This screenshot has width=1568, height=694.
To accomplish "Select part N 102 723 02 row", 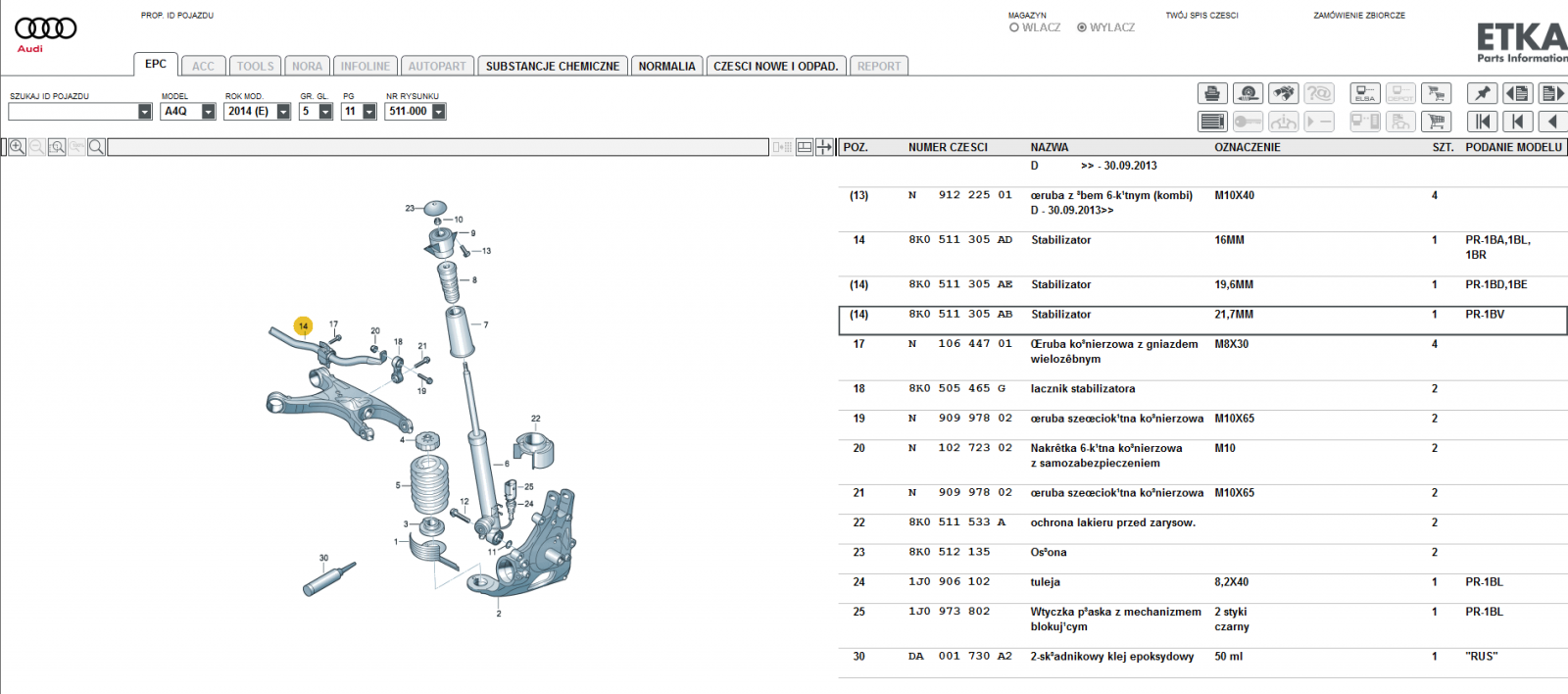I will pyautogui.click(x=1202, y=455).
